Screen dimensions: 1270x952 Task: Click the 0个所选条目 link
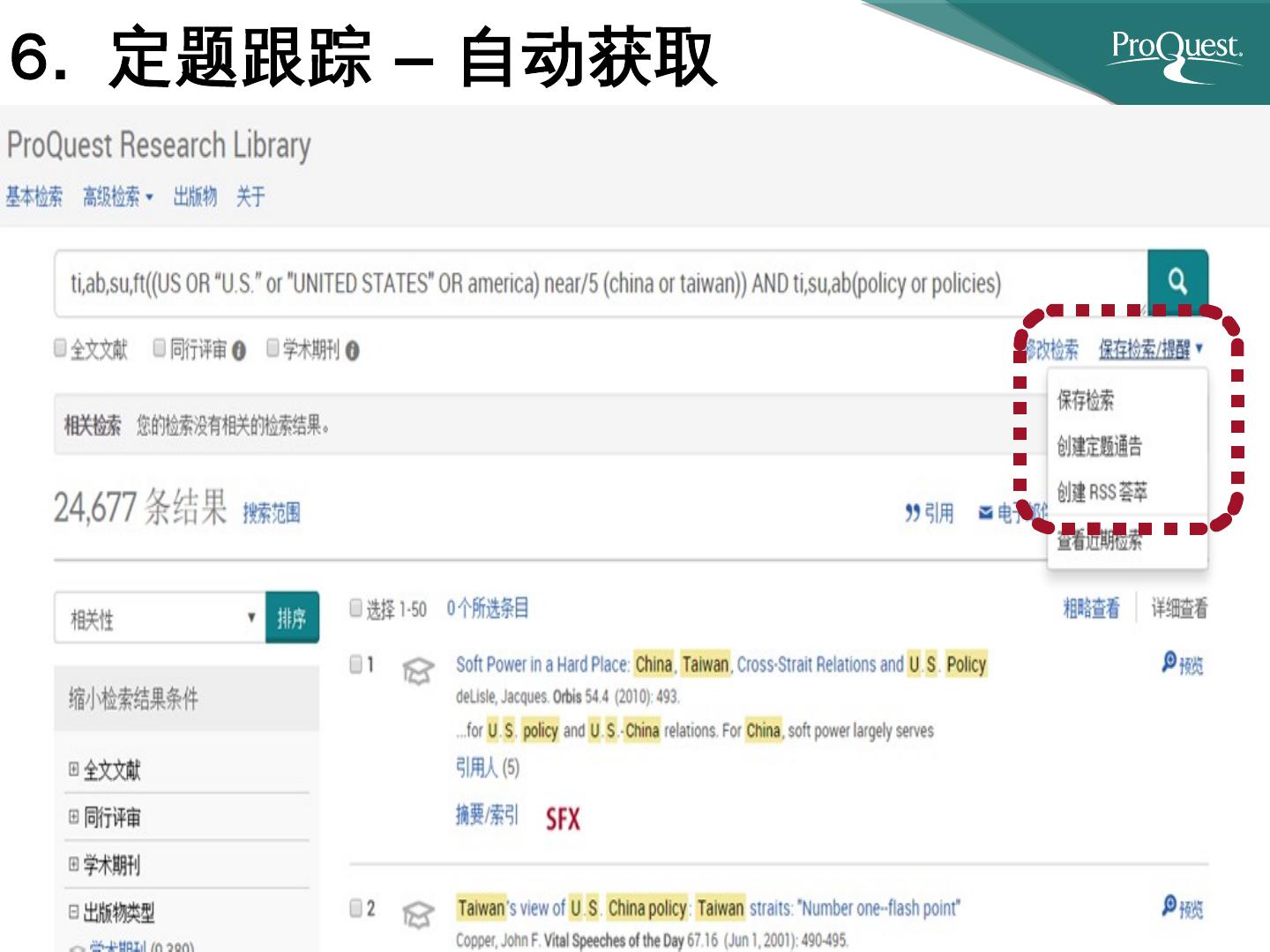click(488, 607)
